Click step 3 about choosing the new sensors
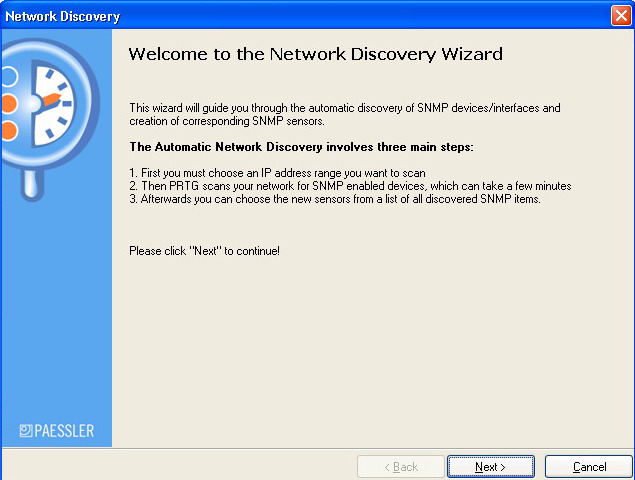The width and height of the screenshot is (635, 480). click(335, 199)
